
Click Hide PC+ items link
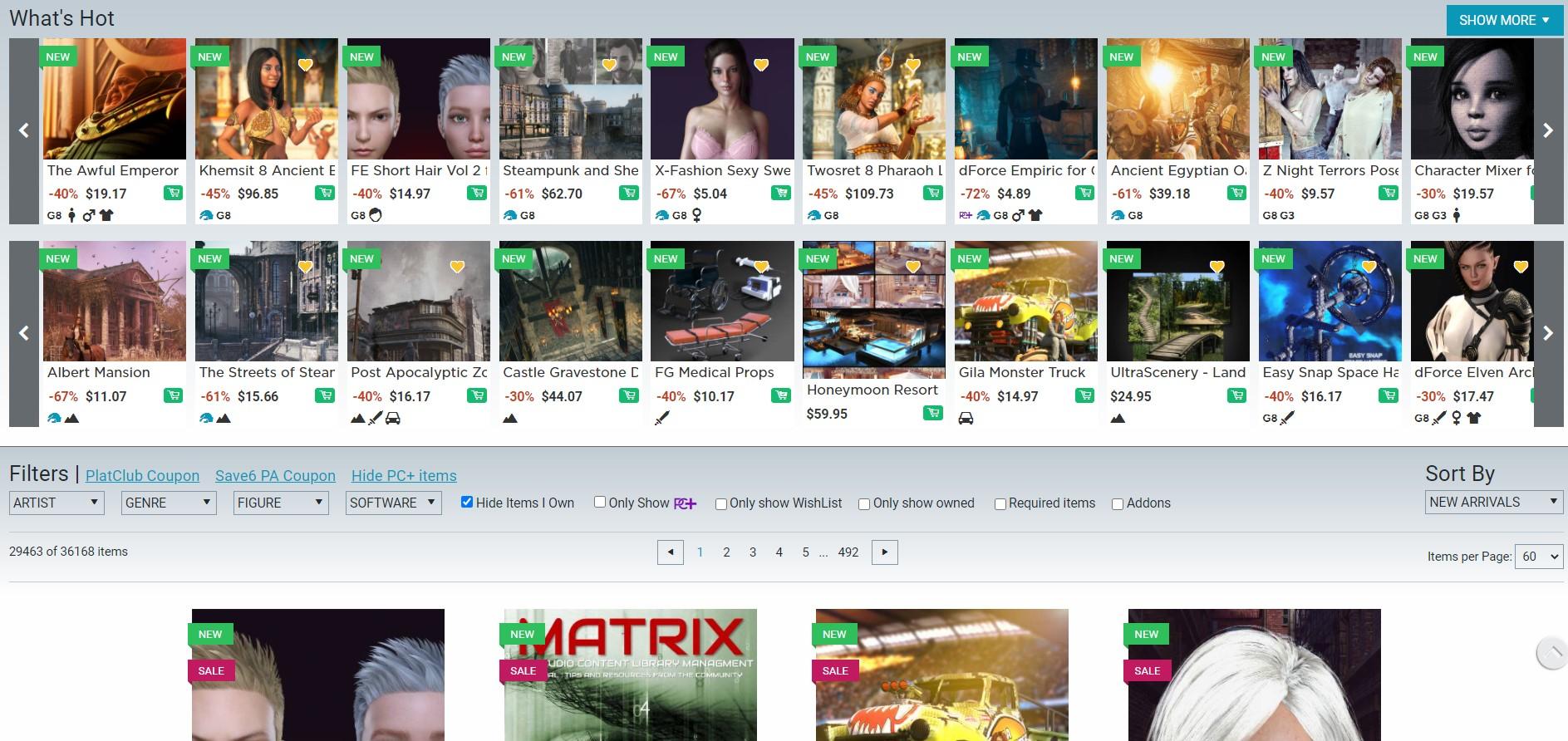click(x=404, y=476)
